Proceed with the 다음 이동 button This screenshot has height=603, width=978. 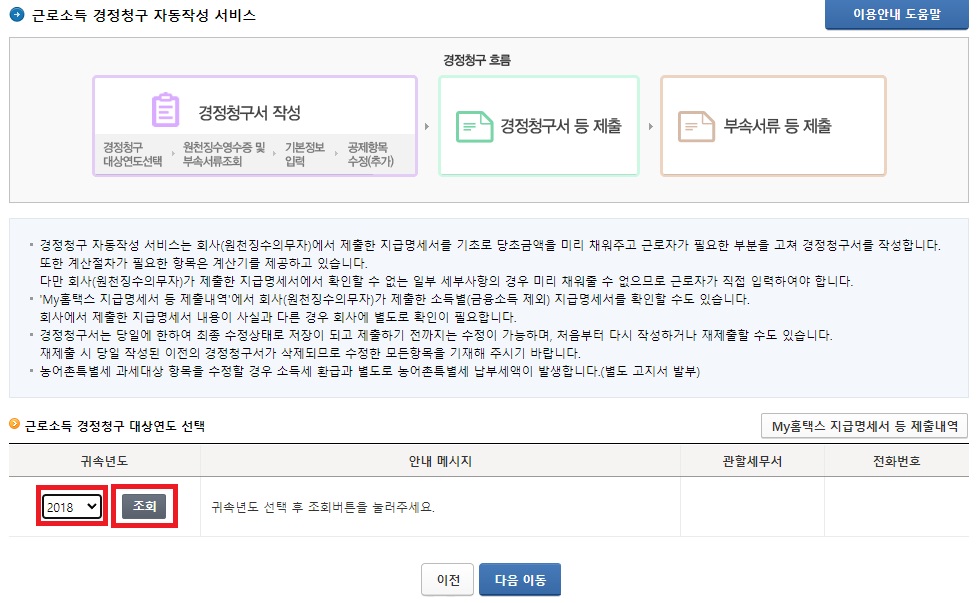coord(519,578)
